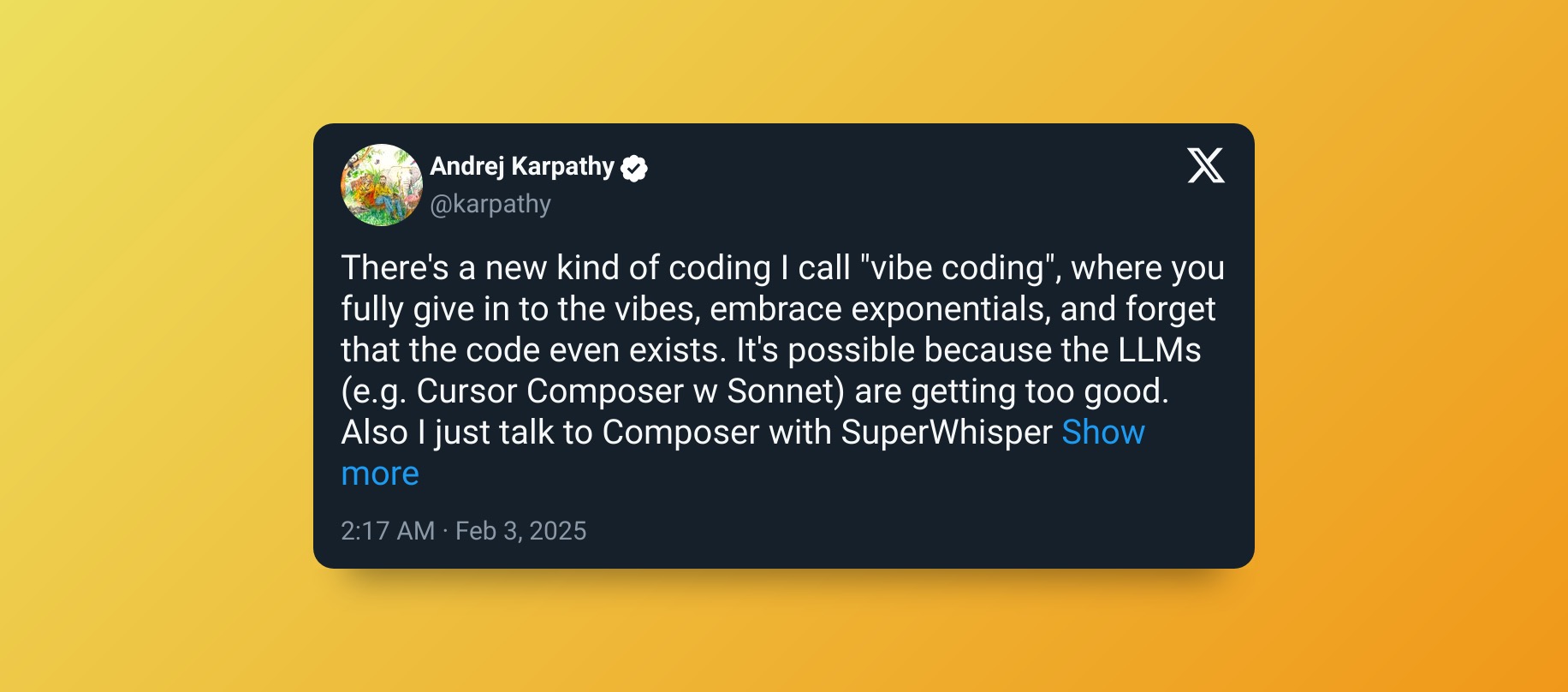This screenshot has height=692, width=1568.
Task: Open Andrej Karpathy's profile avatar
Action: click(382, 185)
